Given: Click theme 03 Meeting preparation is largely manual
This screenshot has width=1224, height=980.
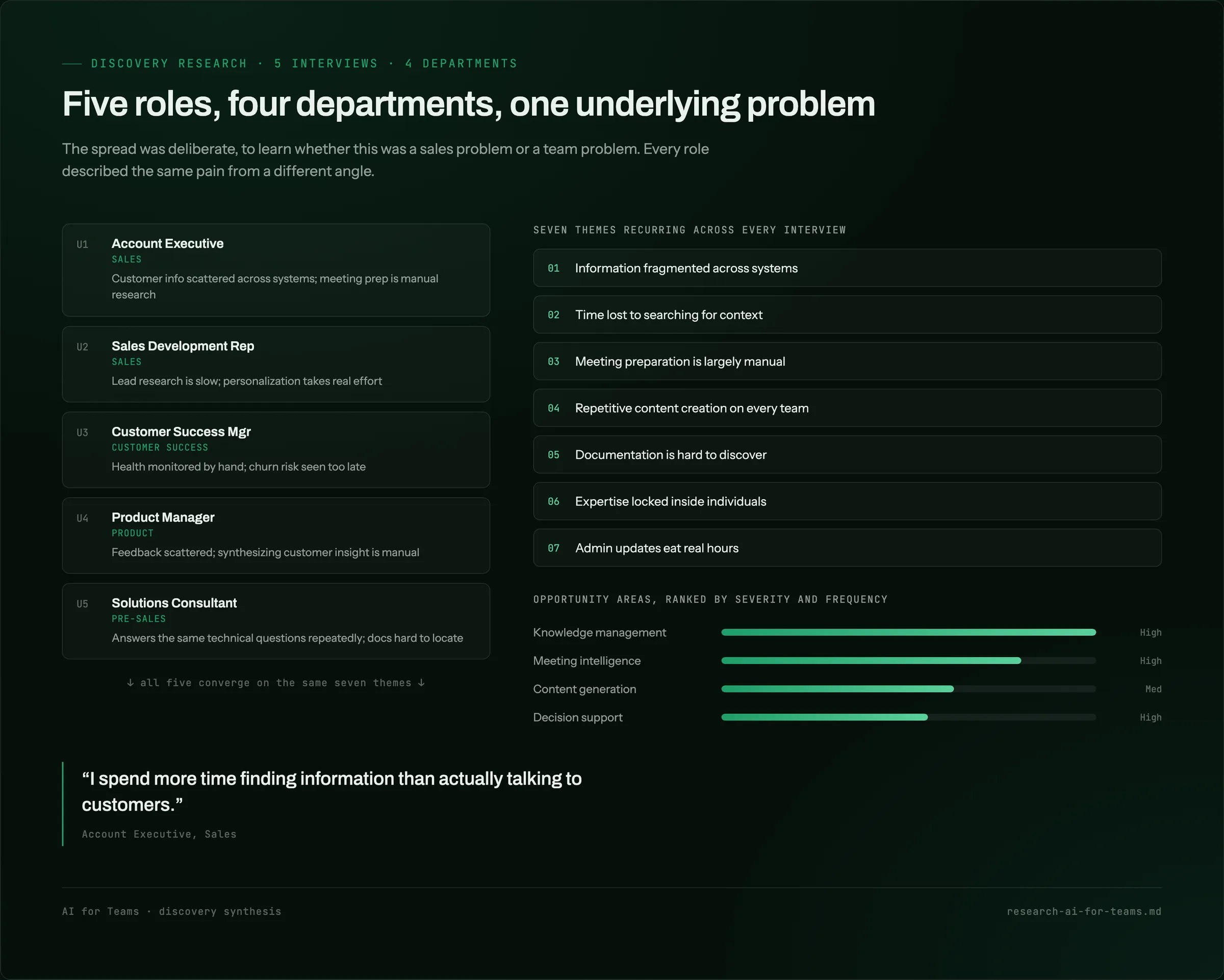Looking at the screenshot, I should point(847,362).
